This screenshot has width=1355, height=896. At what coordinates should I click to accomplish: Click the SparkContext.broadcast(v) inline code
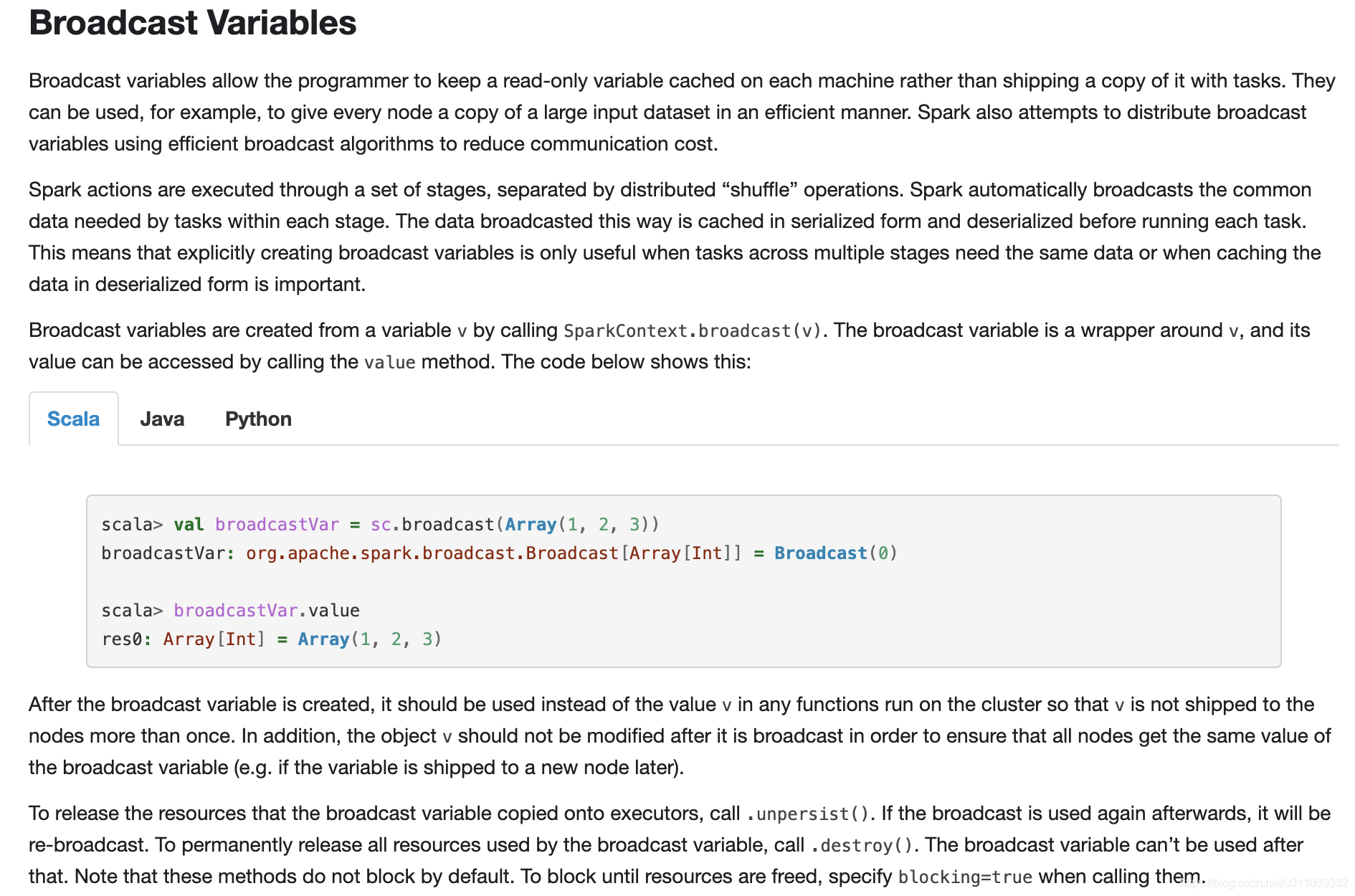point(693,330)
